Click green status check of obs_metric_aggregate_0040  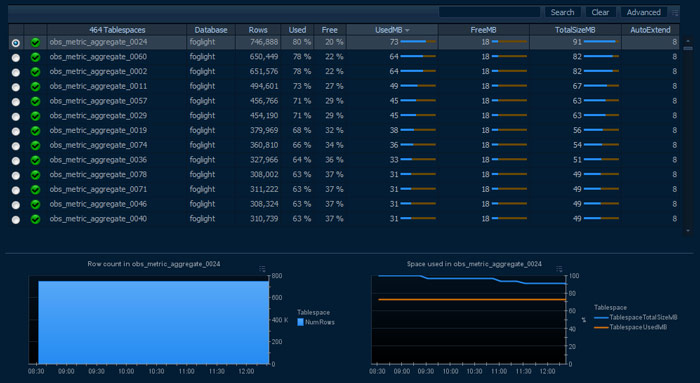tap(35, 219)
